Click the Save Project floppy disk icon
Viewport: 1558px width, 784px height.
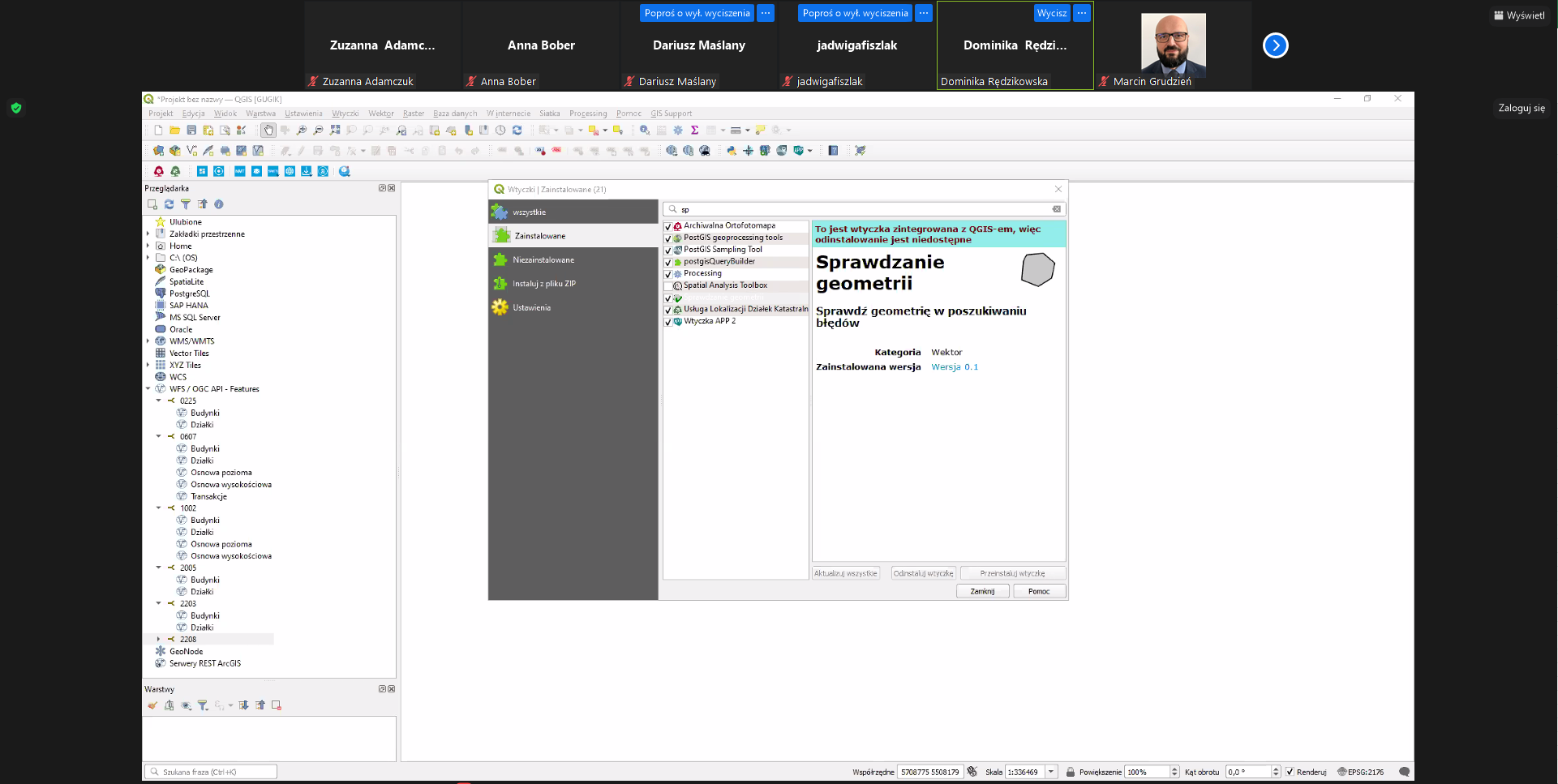(191, 130)
